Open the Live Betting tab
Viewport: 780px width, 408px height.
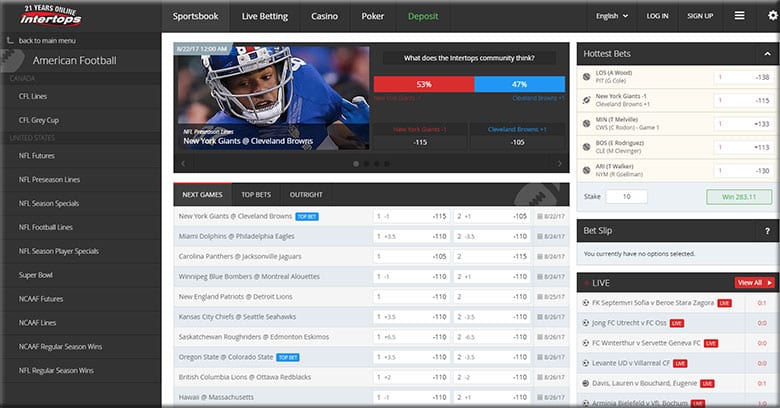[265, 16]
